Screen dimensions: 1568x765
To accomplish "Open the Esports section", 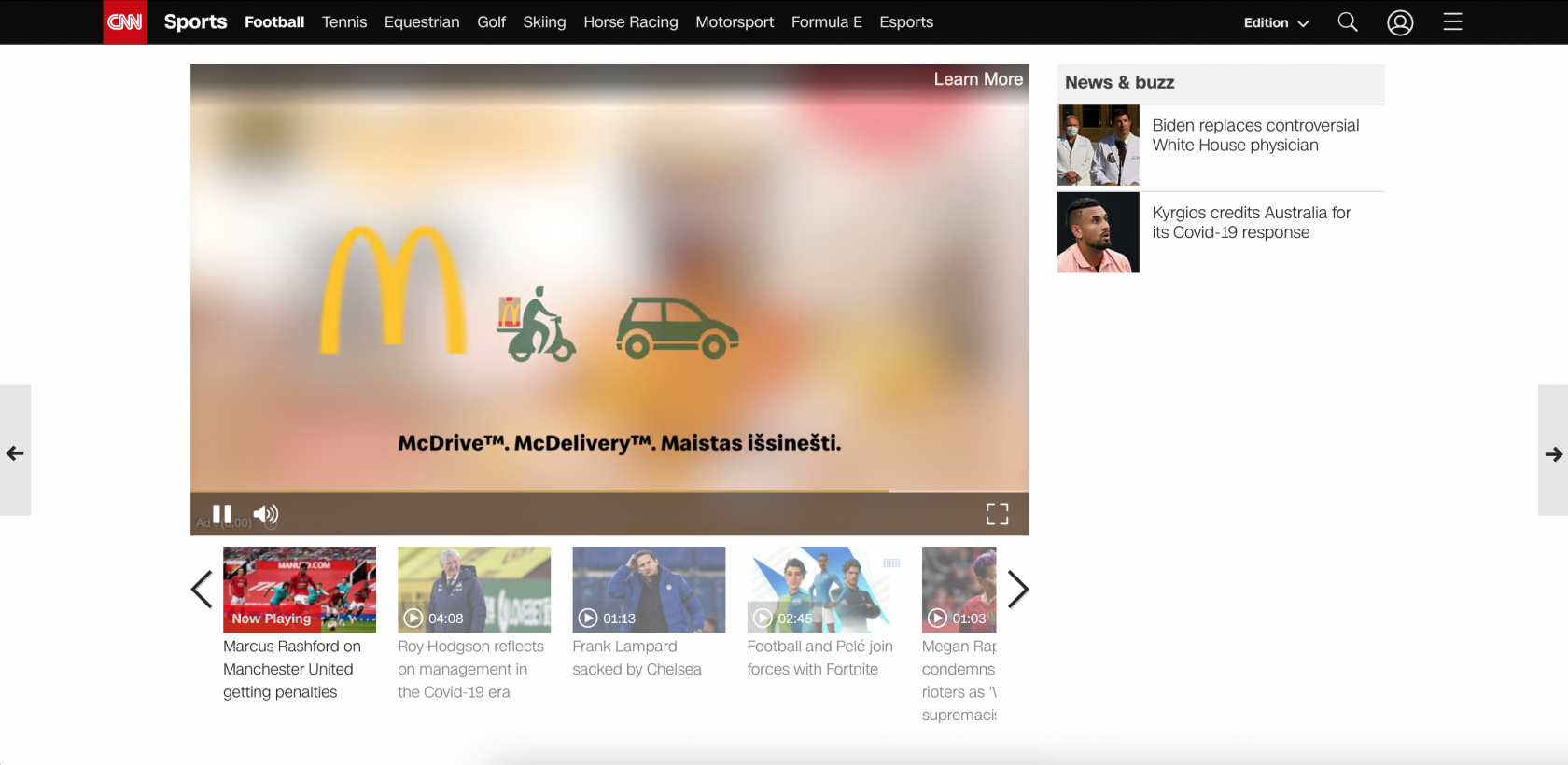I will pyautogui.click(x=906, y=21).
